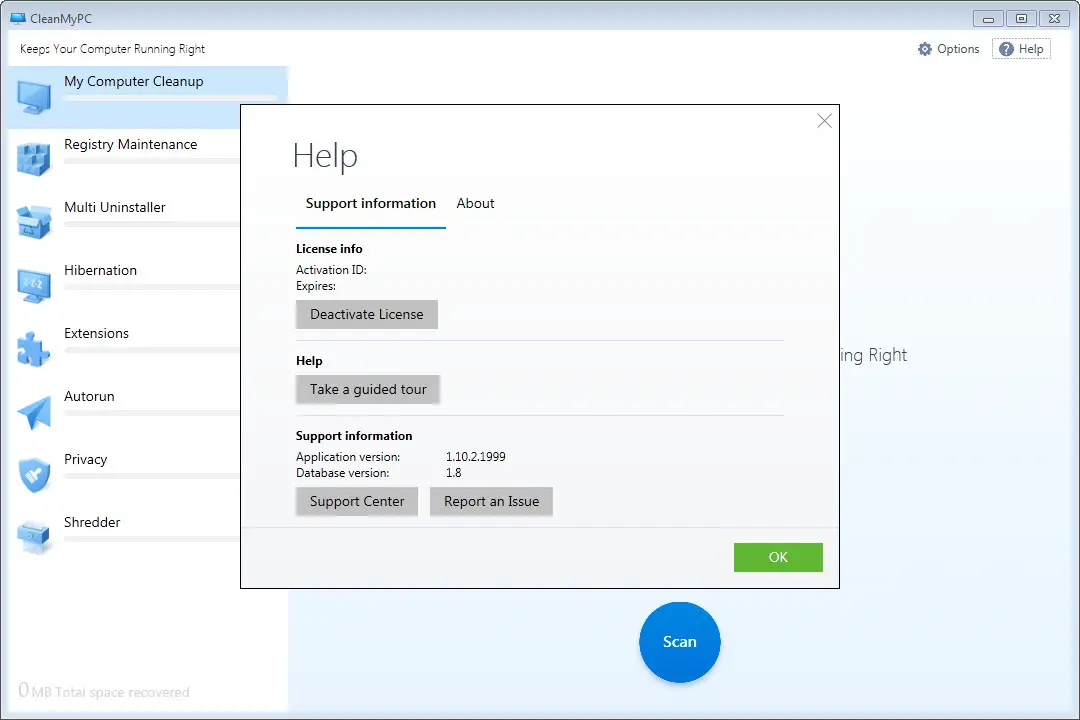Click the Autorun paper plane icon
This screenshot has height=720, width=1080.
click(x=34, y=411)
